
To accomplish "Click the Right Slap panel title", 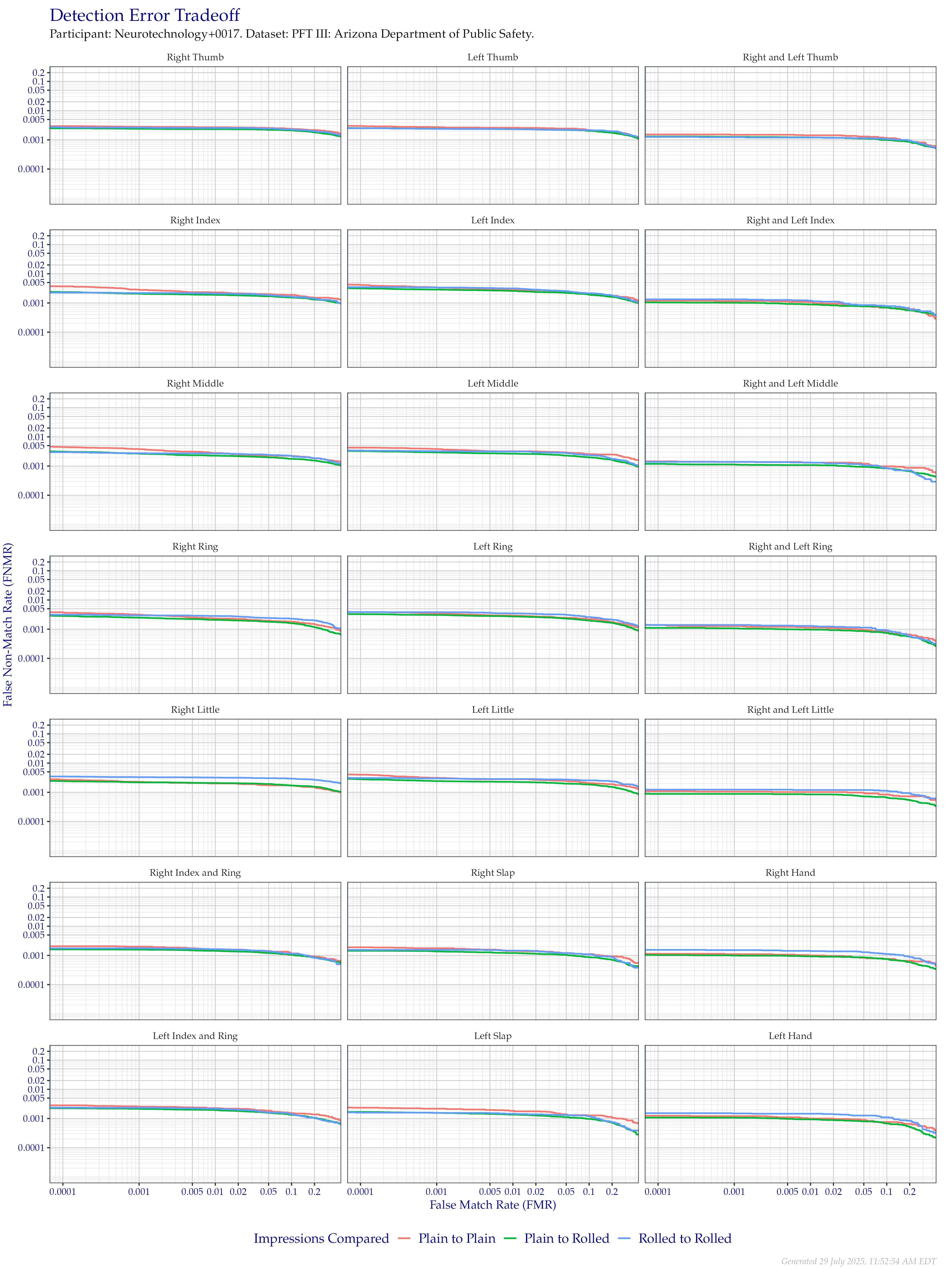I will (492, 873).
